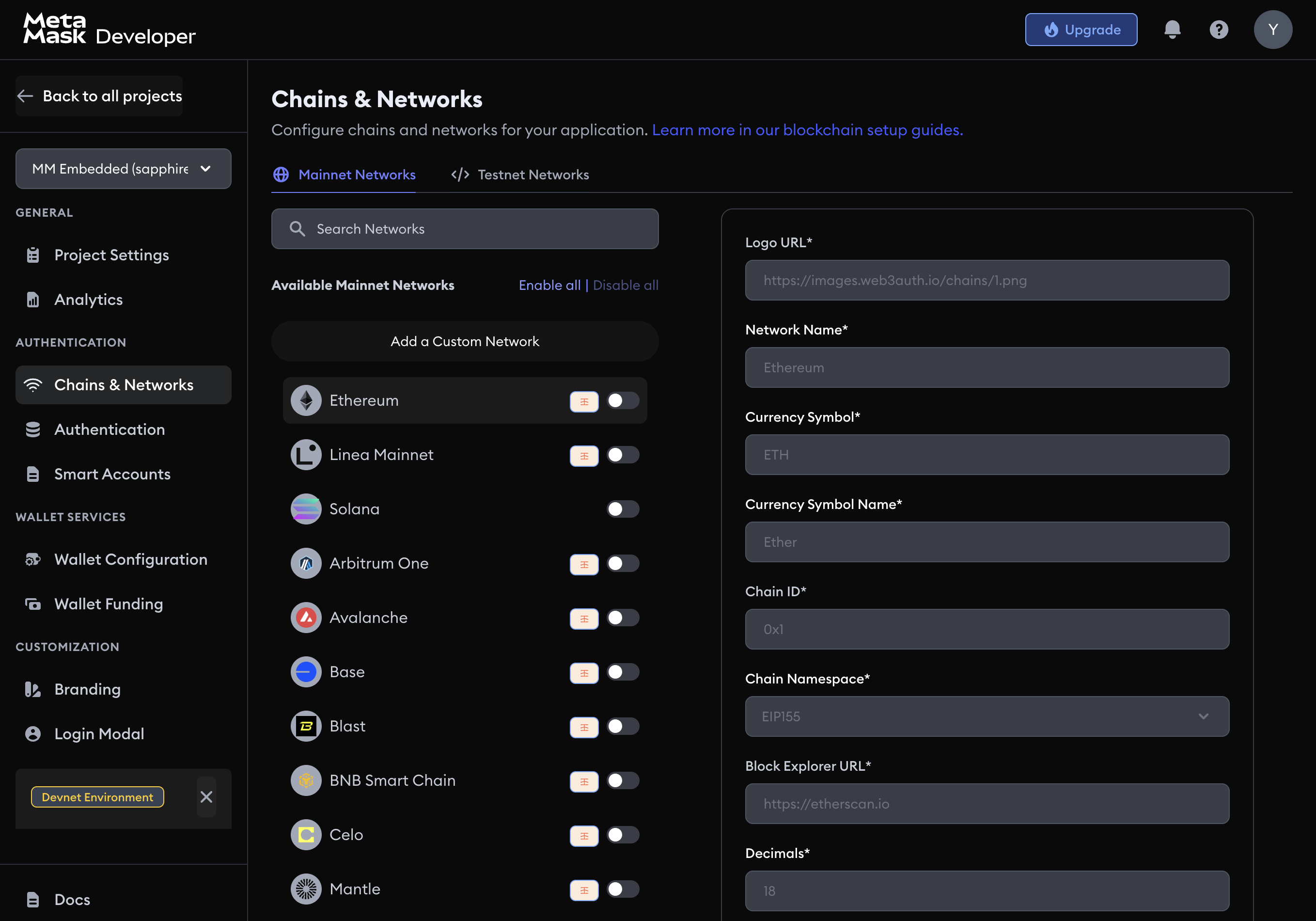Image resolution: width=1316 pixels, height=921 pixels.
Task: Click the orange badge on Avalanche row
Action: click(x=584, y=619)
